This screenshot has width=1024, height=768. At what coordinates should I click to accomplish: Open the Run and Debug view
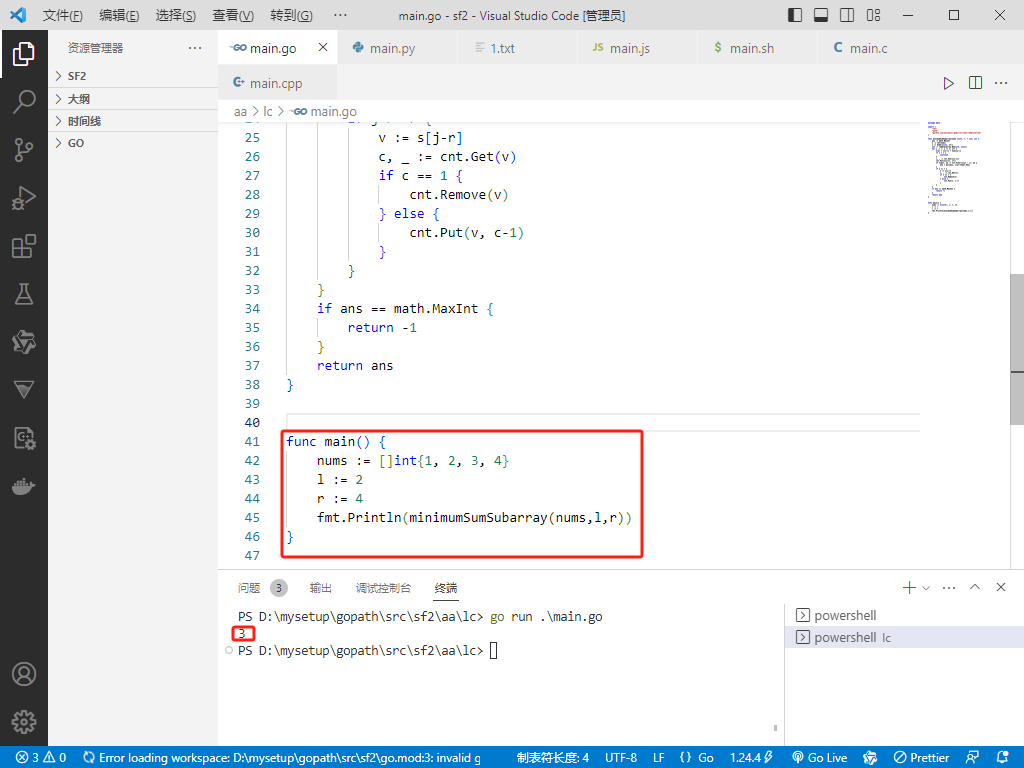pyautogui.click(x=24, y=198)
